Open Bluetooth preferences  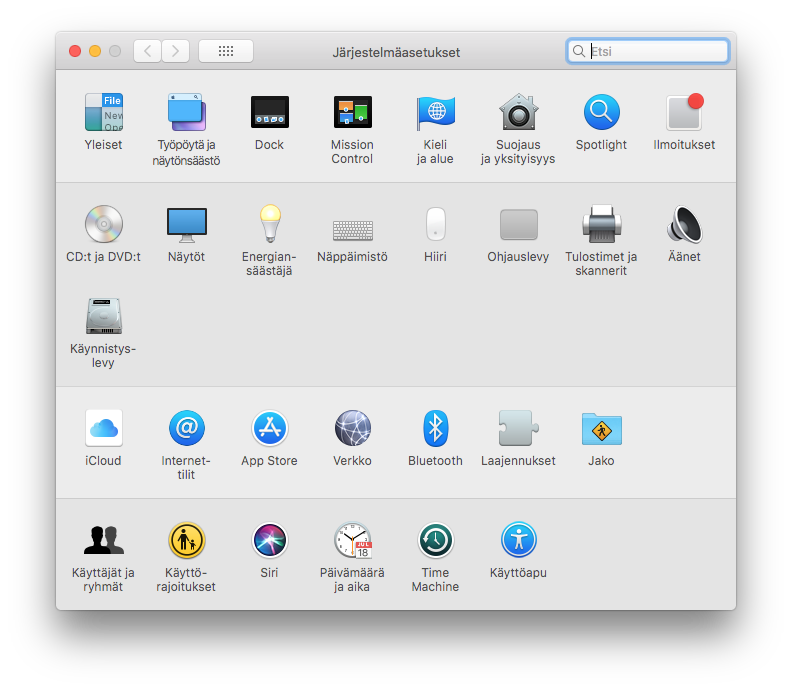coord(435,429)
